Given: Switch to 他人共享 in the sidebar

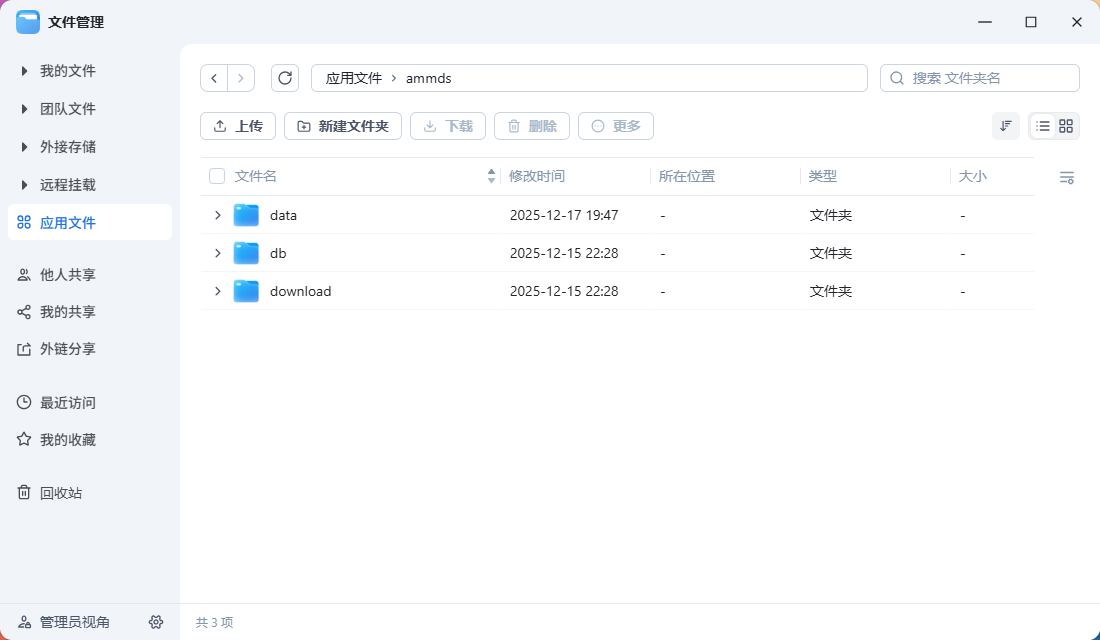Looking at the screenshot, I should pos(62,274).
